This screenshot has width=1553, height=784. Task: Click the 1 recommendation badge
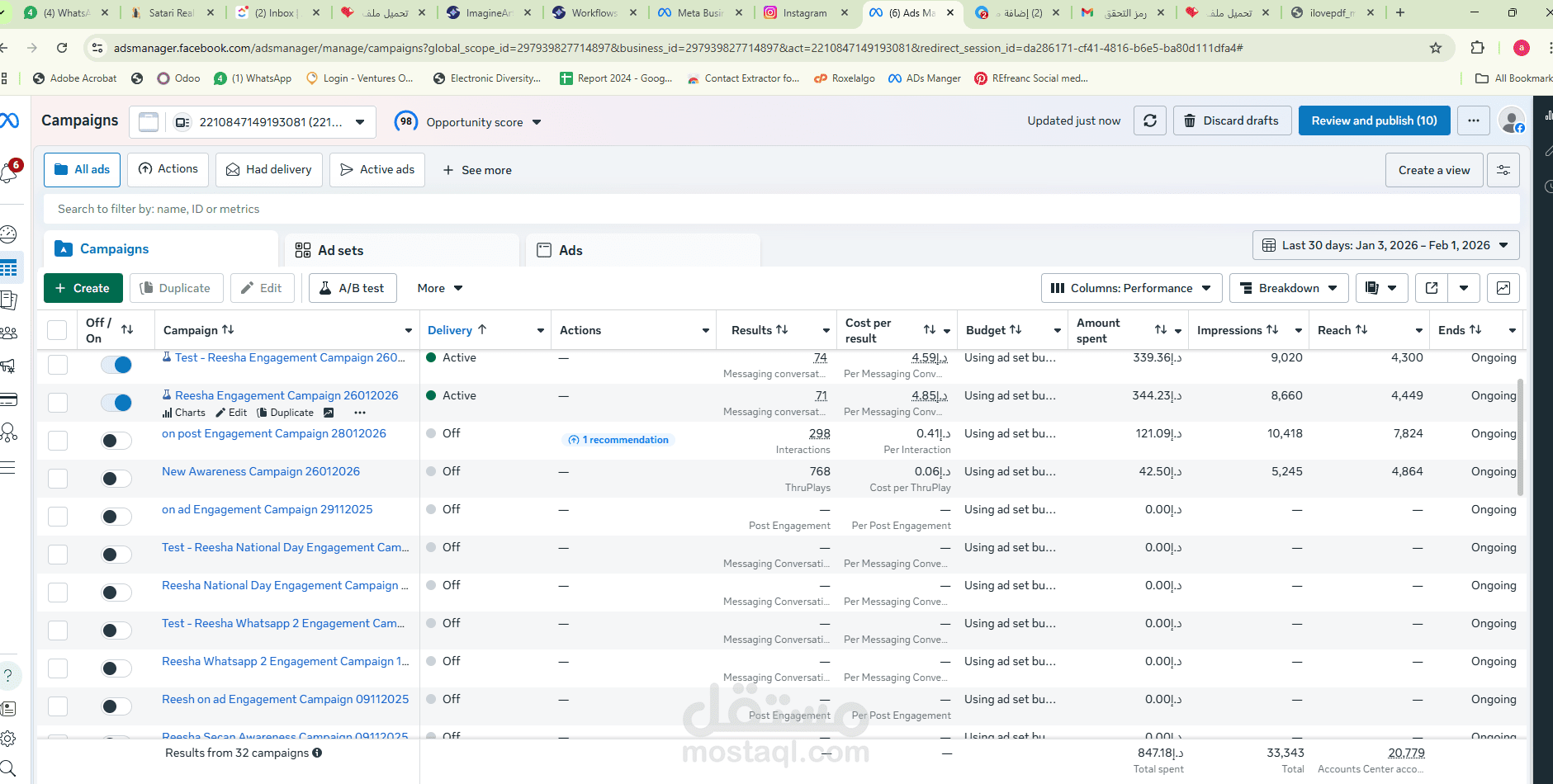click(x=618, y=440)
